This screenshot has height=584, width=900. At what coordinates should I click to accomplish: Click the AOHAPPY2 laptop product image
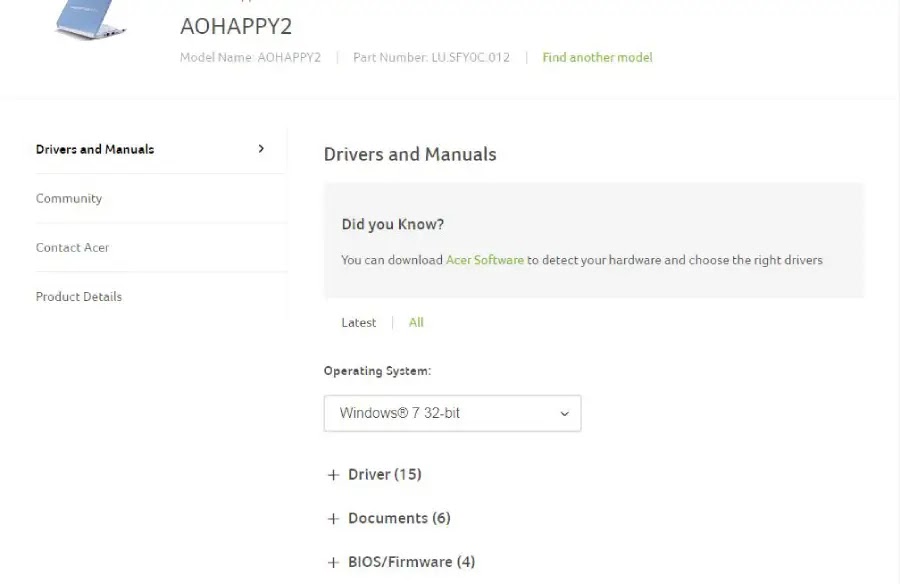91,19
